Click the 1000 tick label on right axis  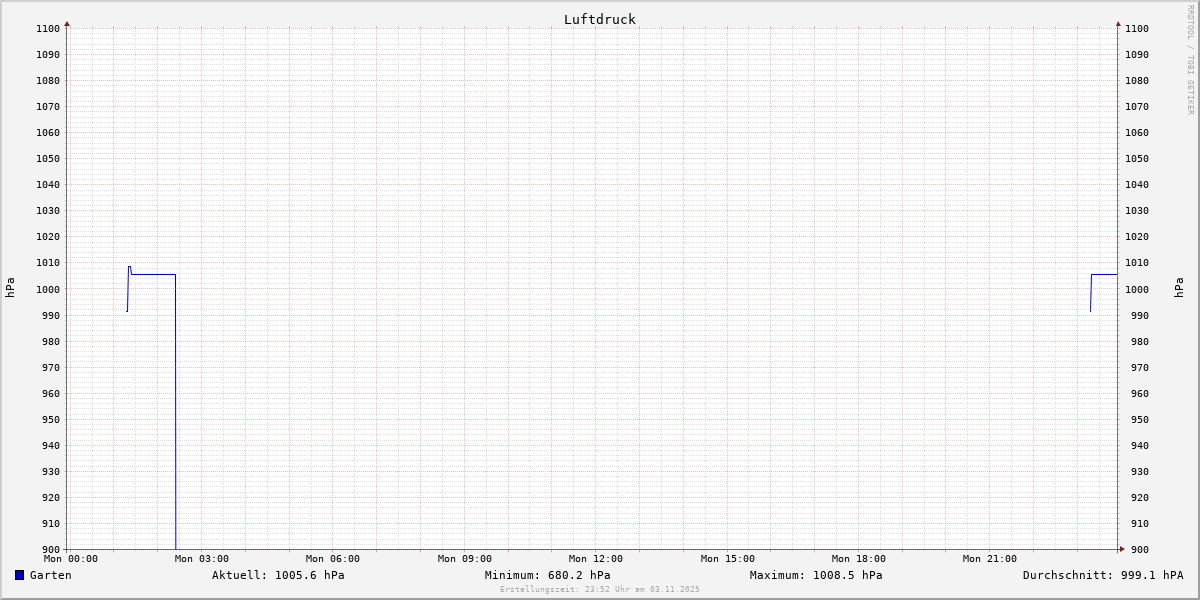pos(1137,289)
